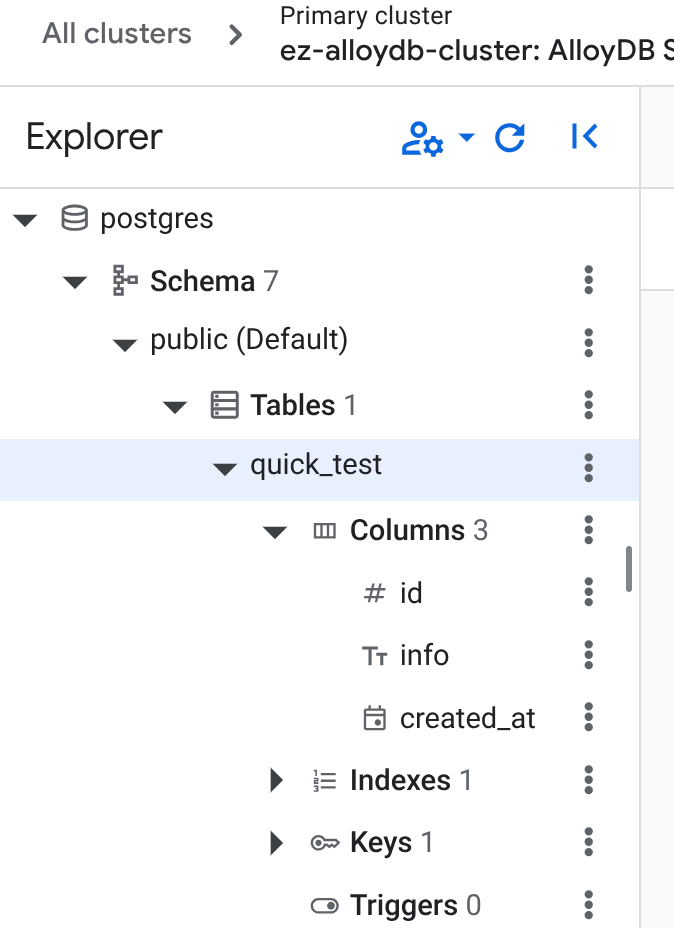Collapse the Explorer panel

pyautogui.click(x=584, y=138)
